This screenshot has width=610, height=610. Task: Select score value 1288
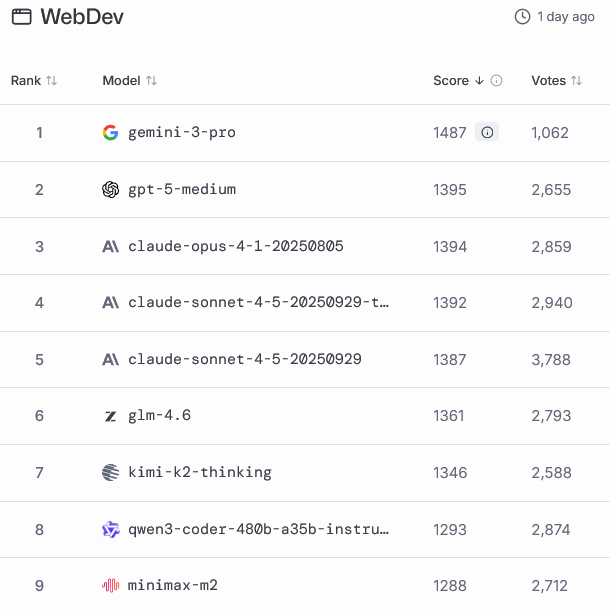click(x=450, y=586)
